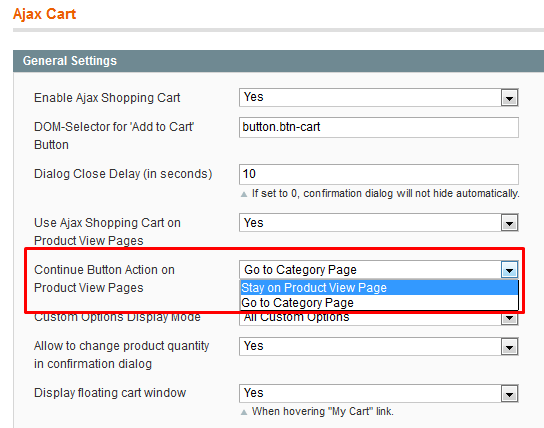Collapse the Continue Button Action dropdown arrow

click(x=509, y=270)
